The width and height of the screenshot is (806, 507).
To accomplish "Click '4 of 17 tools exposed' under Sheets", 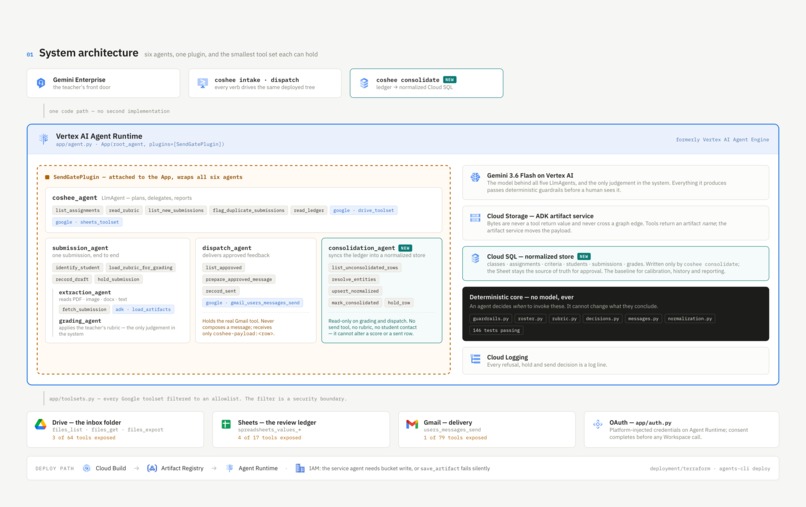I will coord(269,438).
